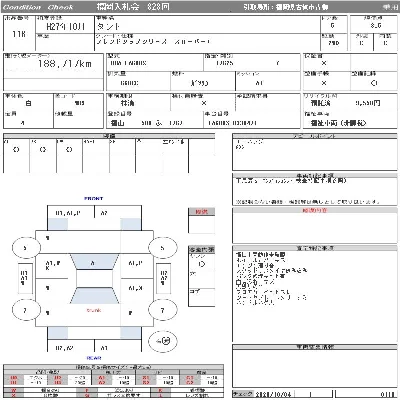
Task: Click the A1 rear bumper cell
Action: tap(118, 346)
